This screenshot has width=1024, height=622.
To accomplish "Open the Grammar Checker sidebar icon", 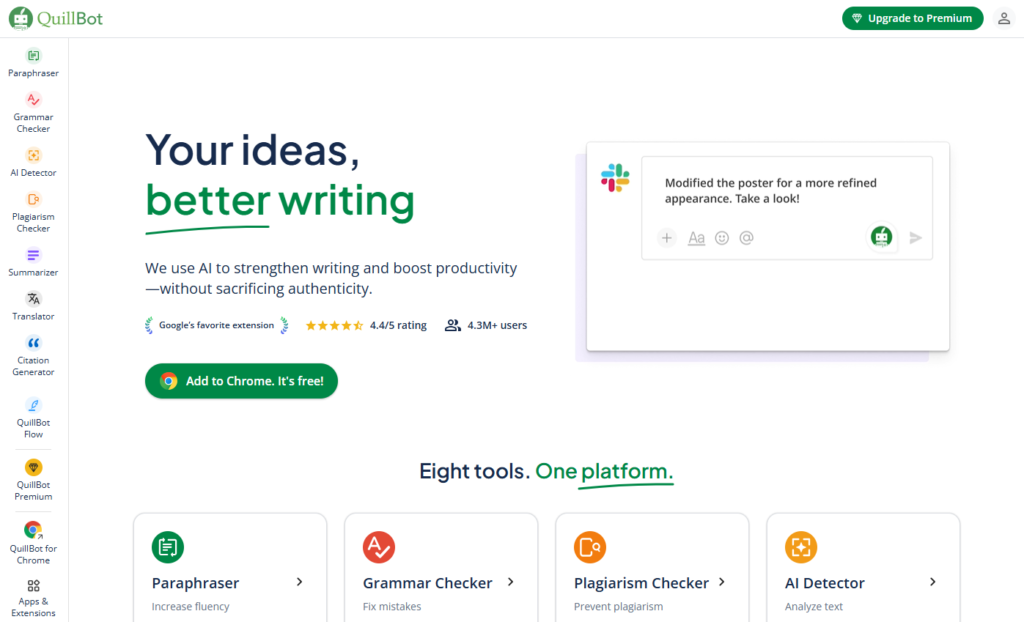I will click(34, 100).
